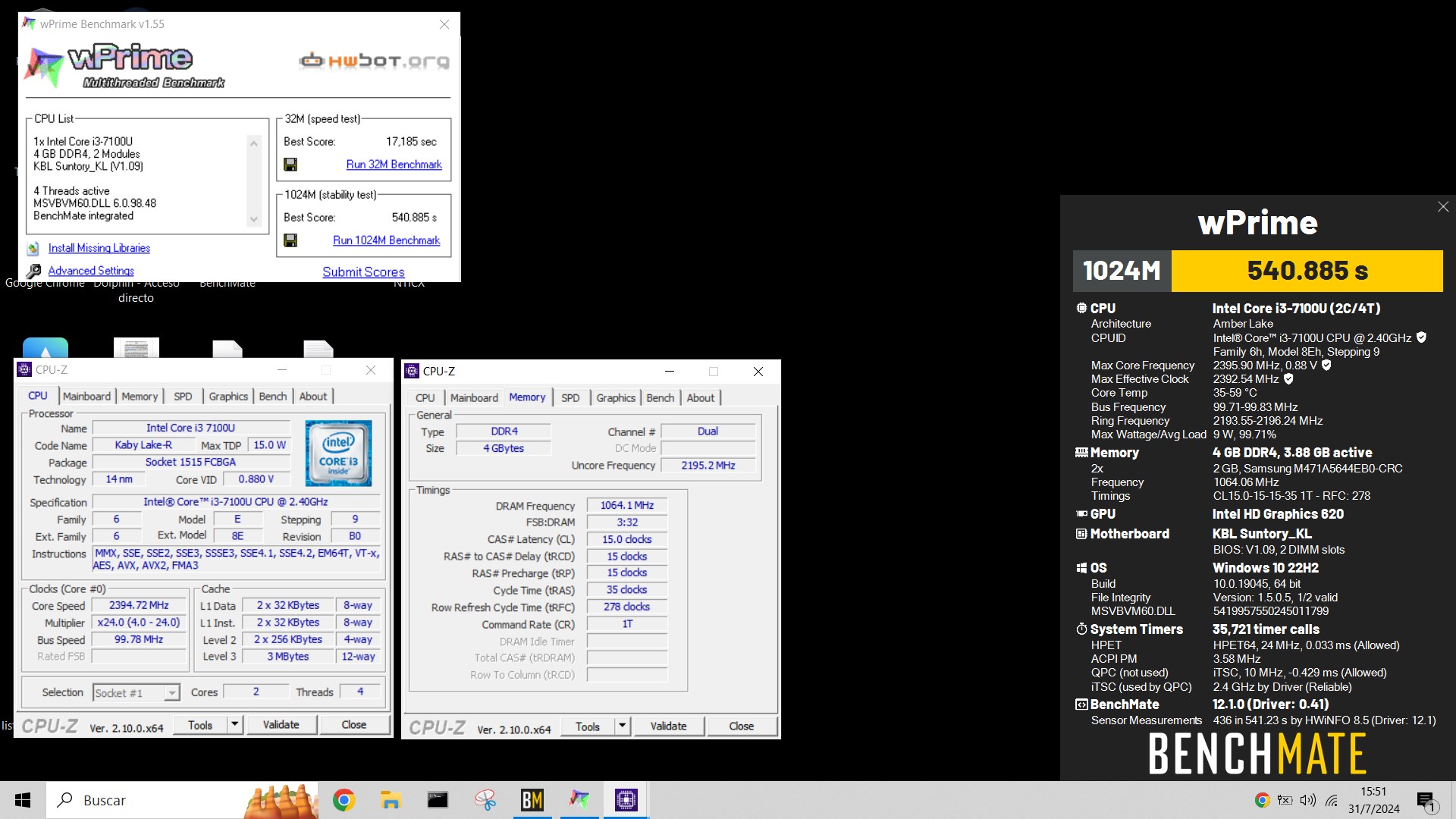This screenshot has height=819, width=1456.
Task: Open Bench tab in CPU-Z Memory window
Action: pyautogui.click(x=661, y=397)
